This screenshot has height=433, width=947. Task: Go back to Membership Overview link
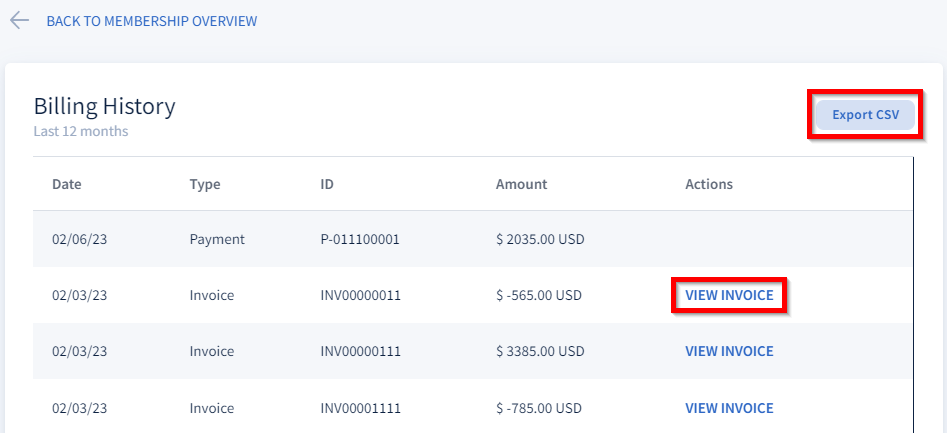click(151, 21)
